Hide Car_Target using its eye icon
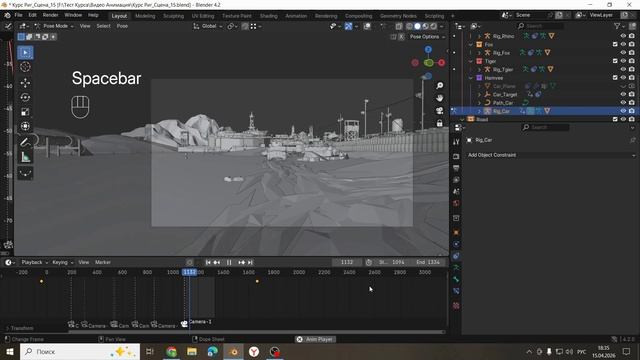Viewport: 640px width, 360px height. [x=623, y=94]
